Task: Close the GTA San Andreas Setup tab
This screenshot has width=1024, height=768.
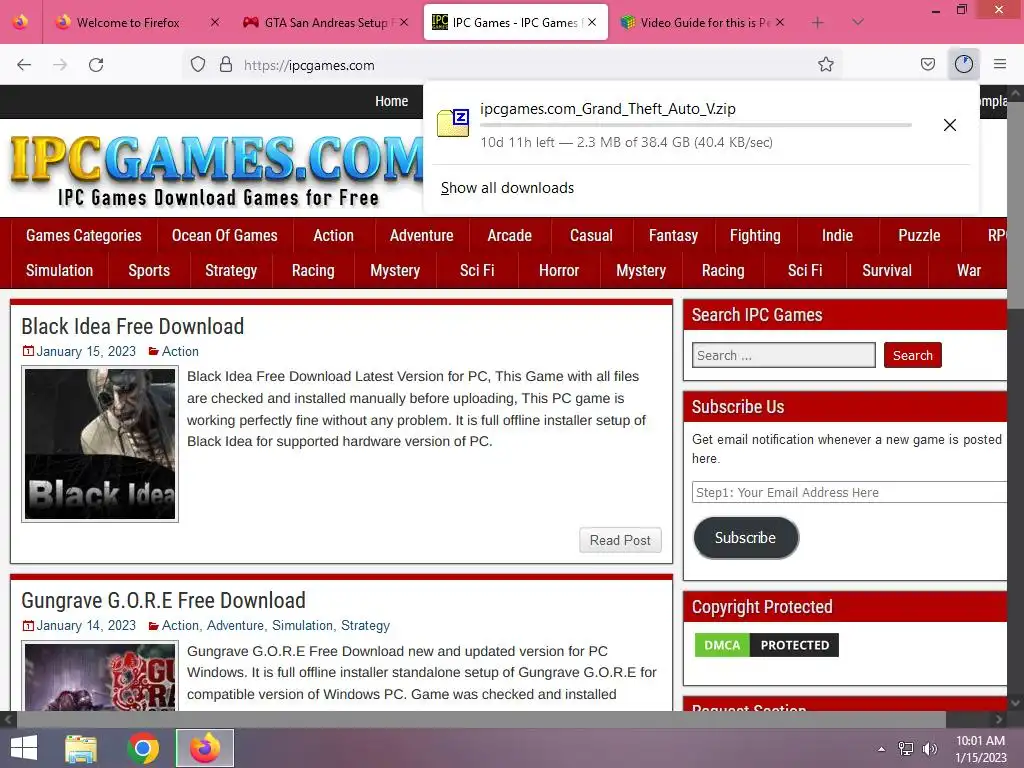Action: click(404, 22)
